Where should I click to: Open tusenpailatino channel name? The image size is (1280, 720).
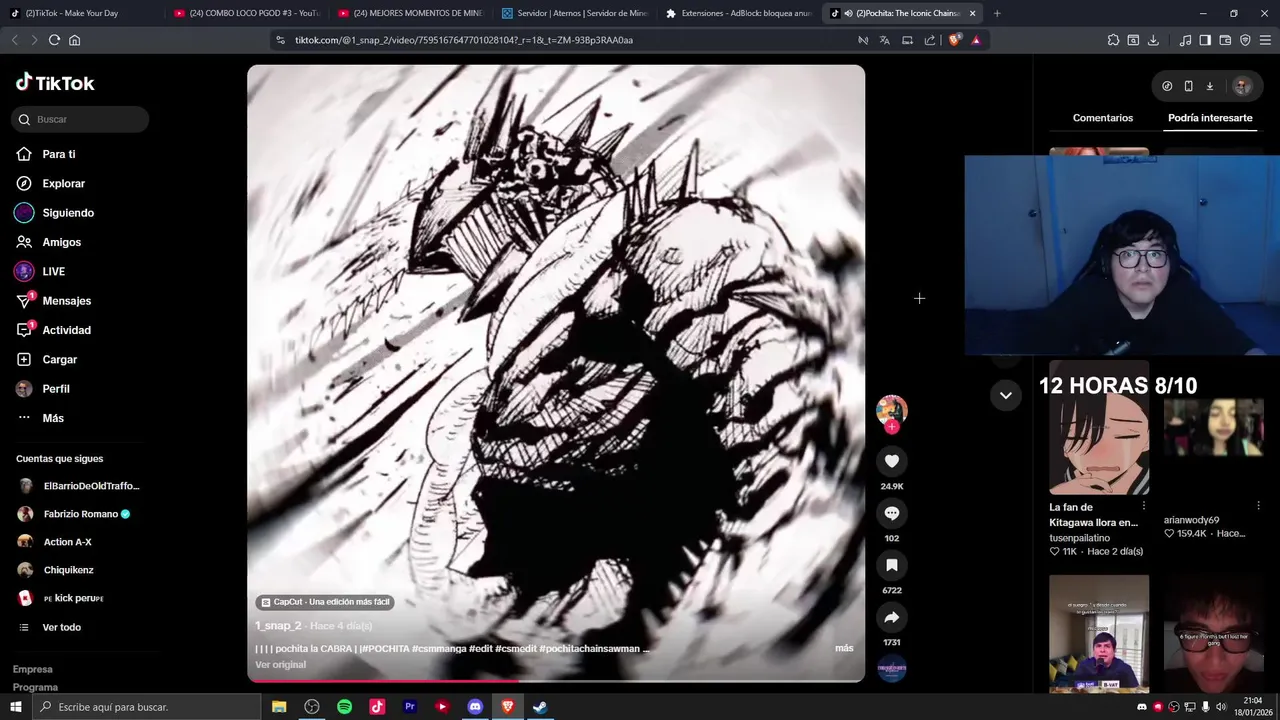tap(1079, 538)
